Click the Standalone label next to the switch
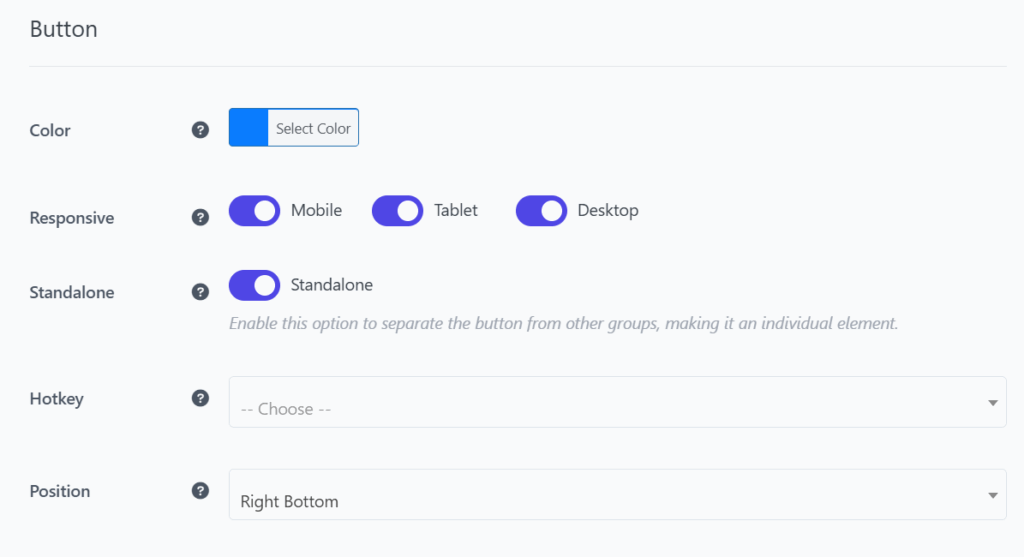1024x557 pixels. (x=332, y=285)
